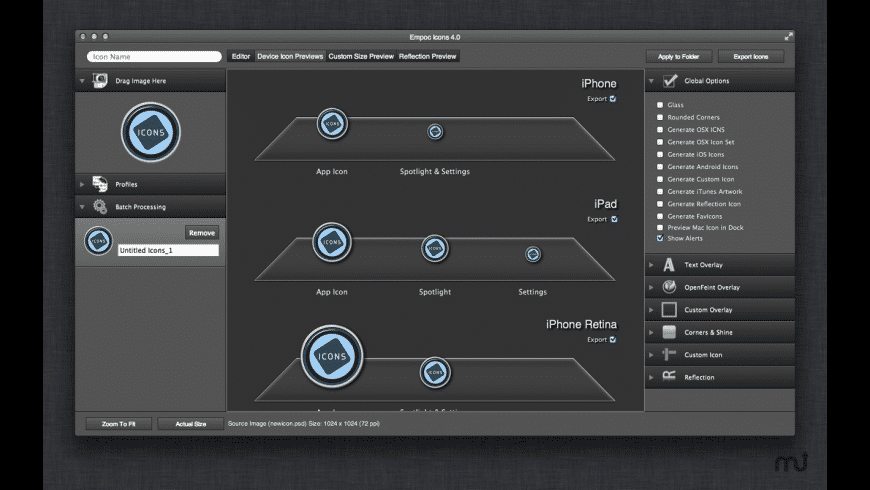This screenshot has height=490, width=870.
Task: Expand the Profiles section
Action: point(82,184)
